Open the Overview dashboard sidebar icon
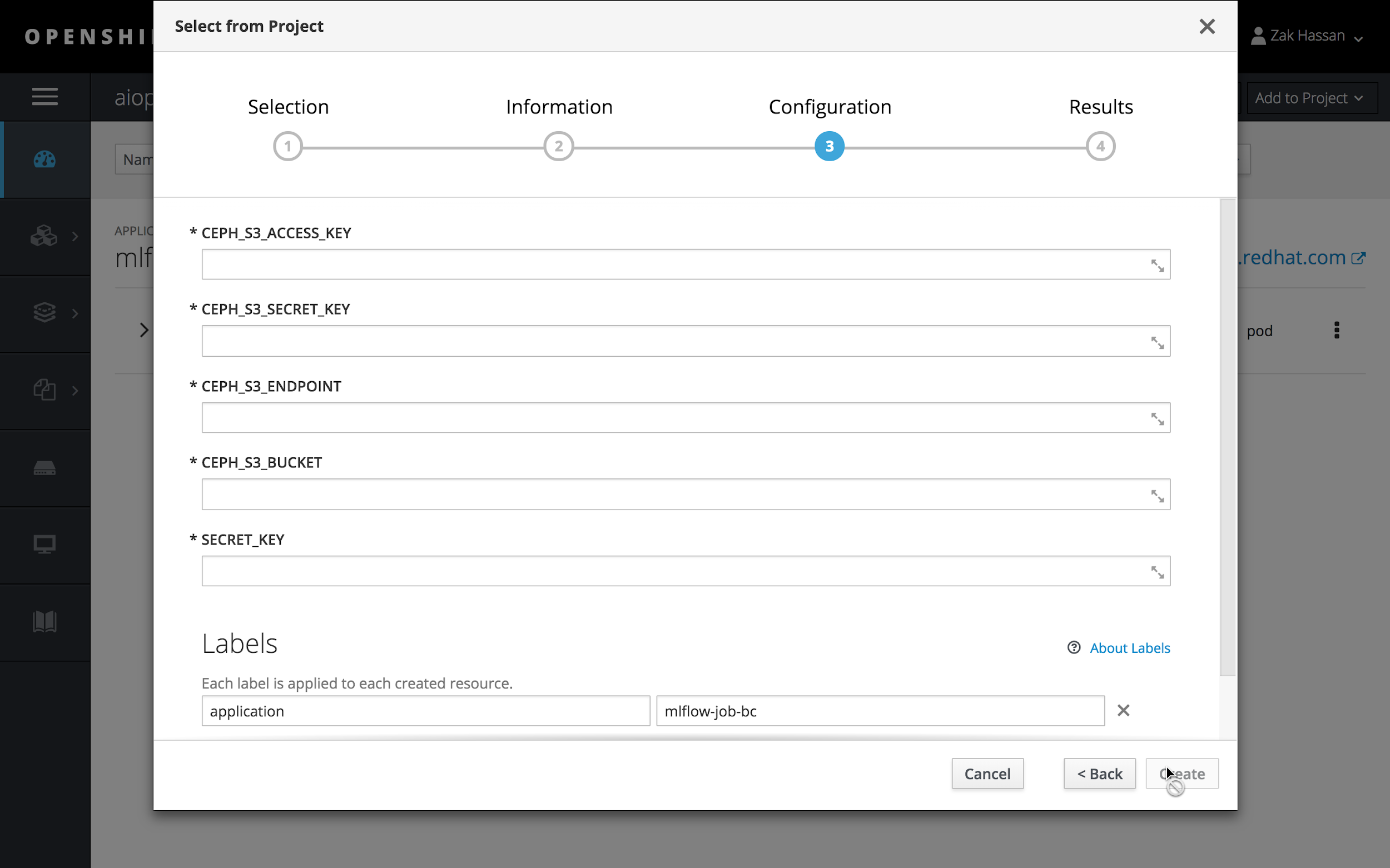Viewport: 1390px width, 868px height. (x=45, y=159)
